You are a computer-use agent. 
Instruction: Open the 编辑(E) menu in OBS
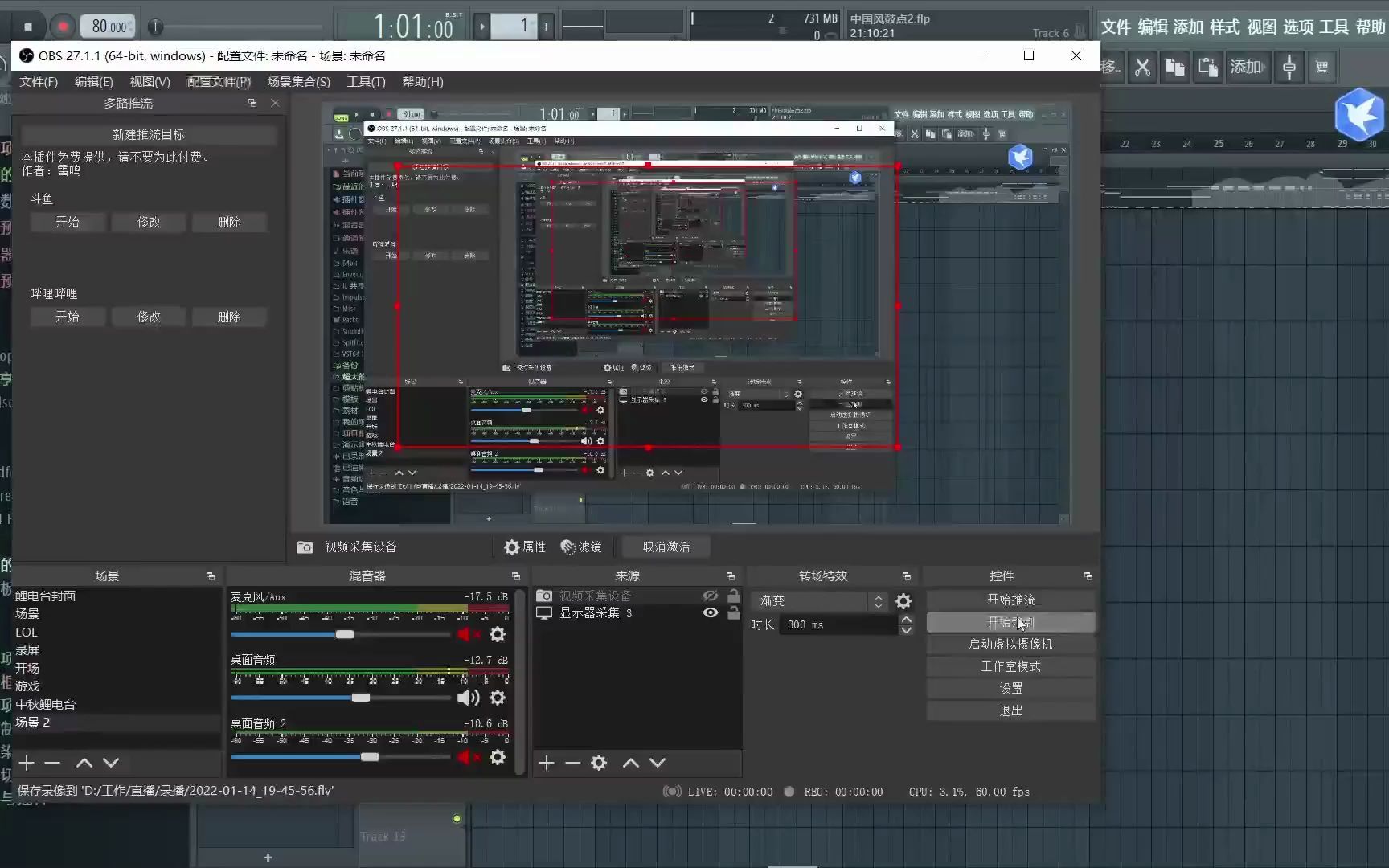[93, 82]
